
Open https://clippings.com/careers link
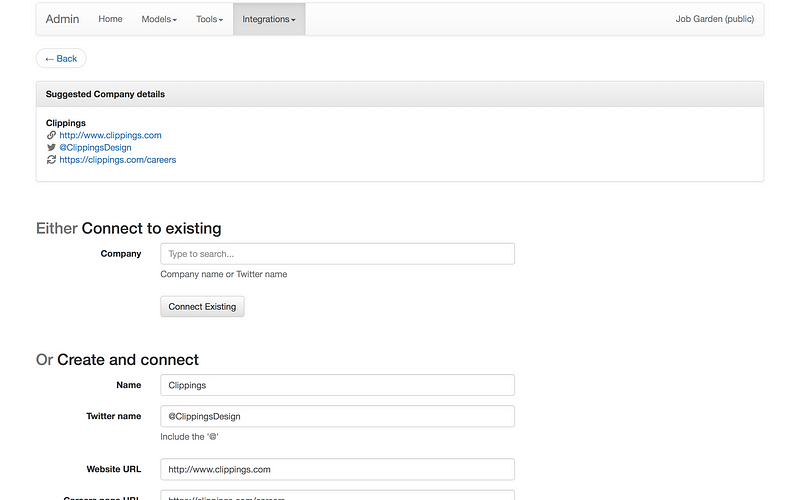[117, 160]
